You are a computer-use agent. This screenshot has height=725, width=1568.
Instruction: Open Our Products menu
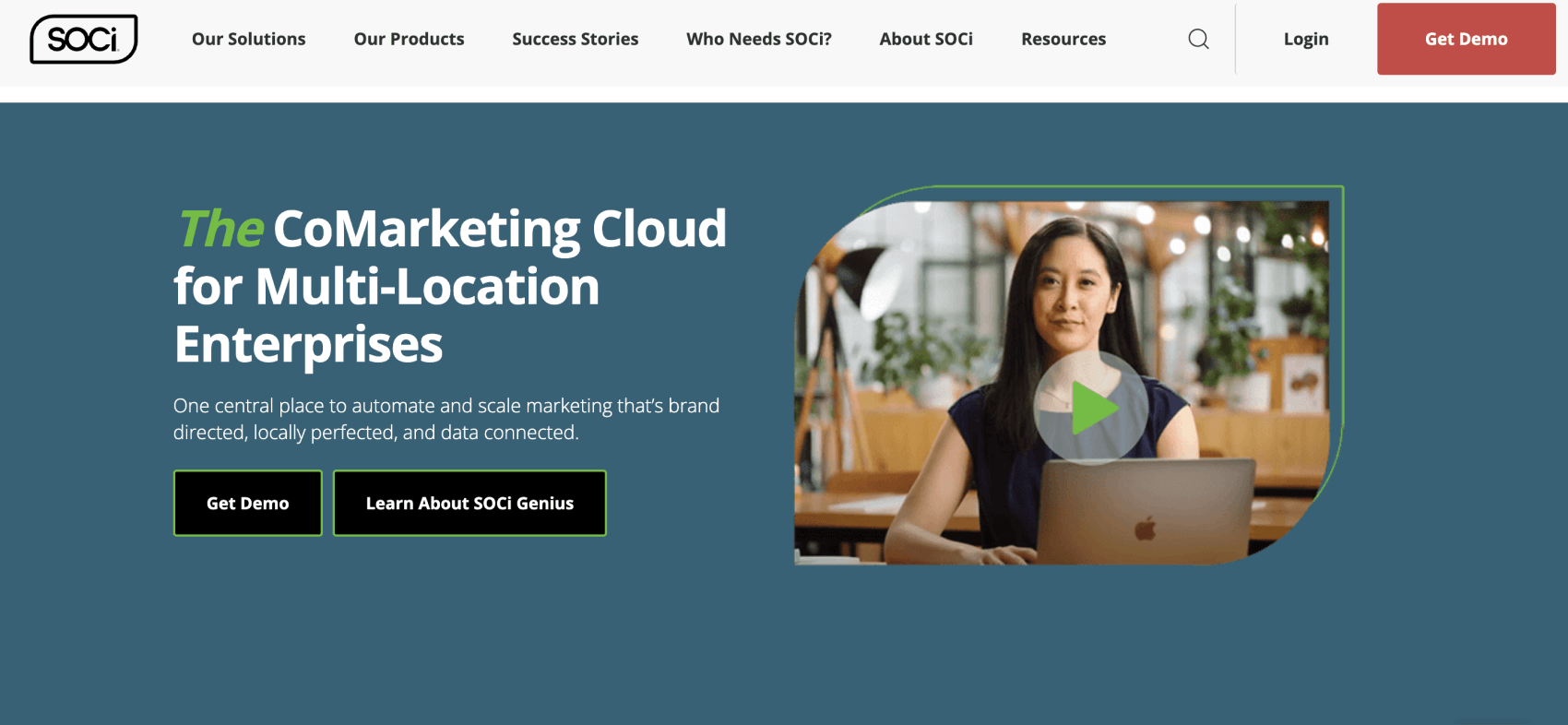tap(409, 39)
